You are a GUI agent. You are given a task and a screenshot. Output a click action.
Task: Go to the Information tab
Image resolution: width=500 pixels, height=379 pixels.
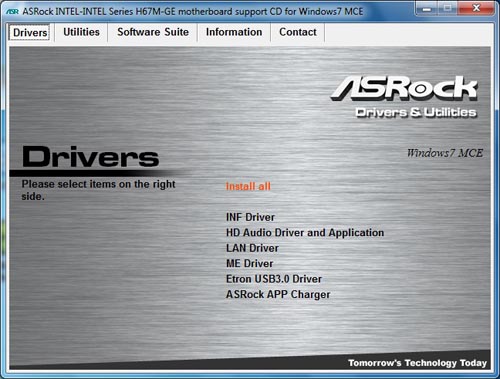234,32
